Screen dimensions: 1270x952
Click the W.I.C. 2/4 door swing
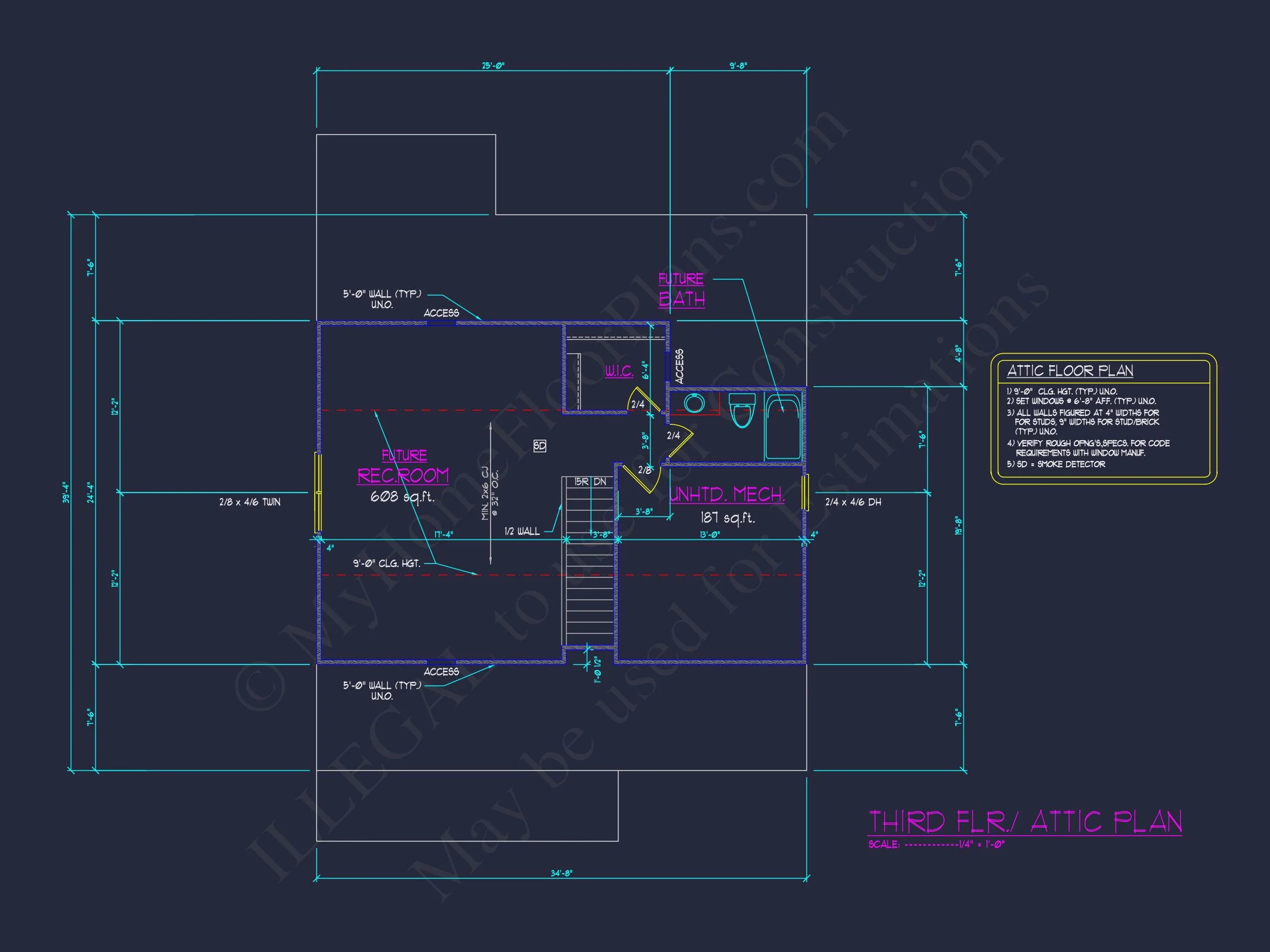[x=639, y=401]
